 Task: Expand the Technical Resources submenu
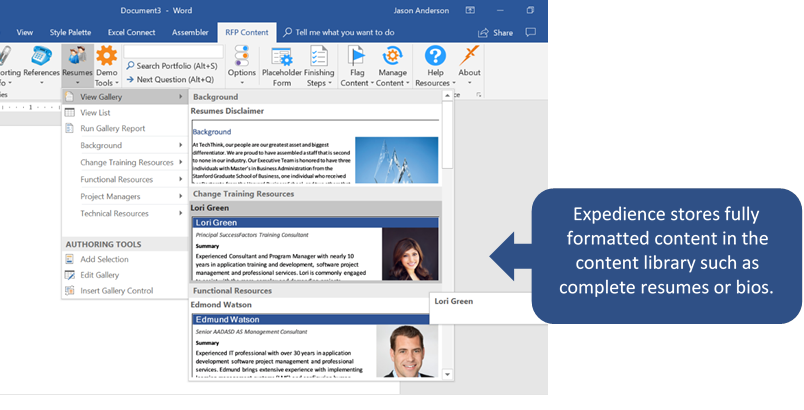tap(115, 213)
